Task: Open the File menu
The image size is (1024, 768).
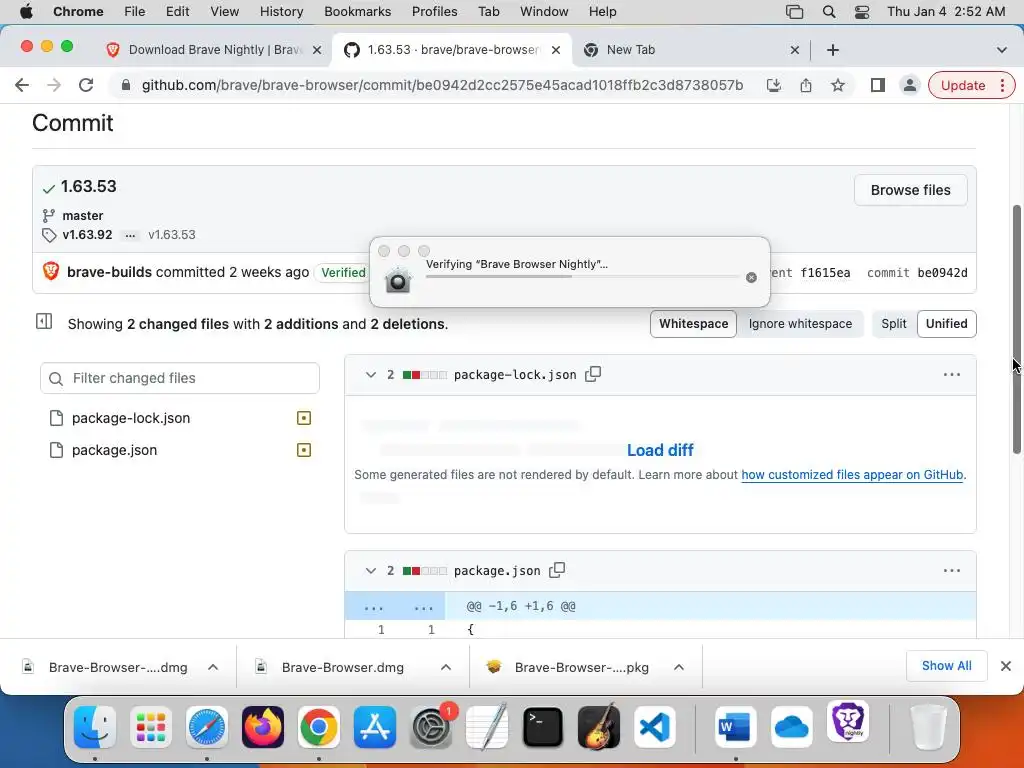Action: [x=135, y=12]
